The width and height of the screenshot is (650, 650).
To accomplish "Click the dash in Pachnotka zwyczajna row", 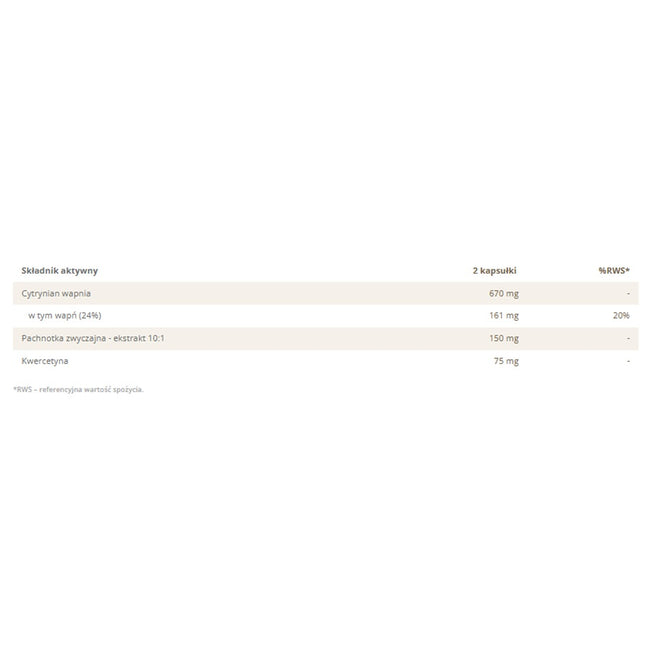I will point(628,338).
